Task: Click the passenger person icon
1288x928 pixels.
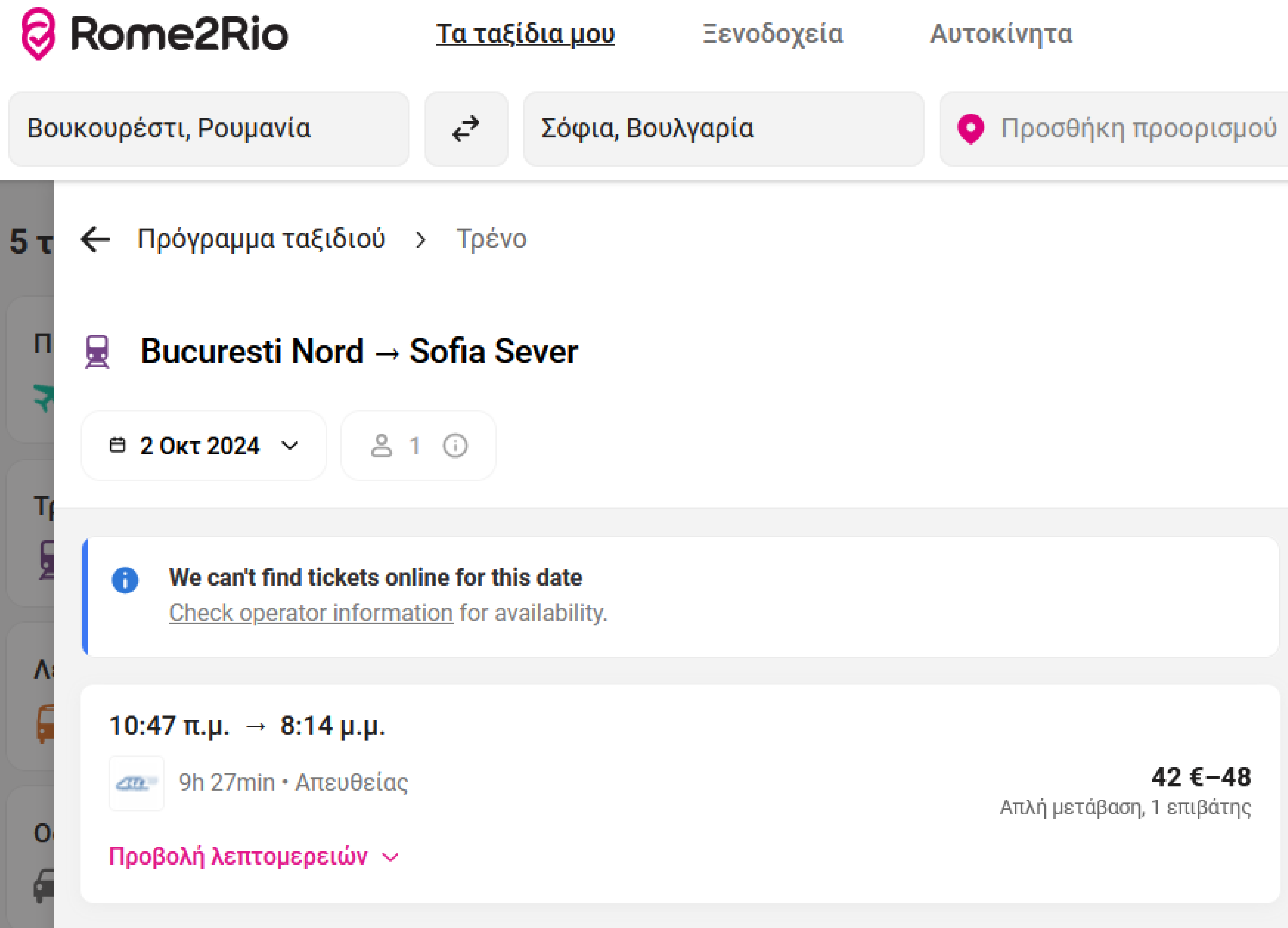Action: pyautogui.click(x=381, y=446)
